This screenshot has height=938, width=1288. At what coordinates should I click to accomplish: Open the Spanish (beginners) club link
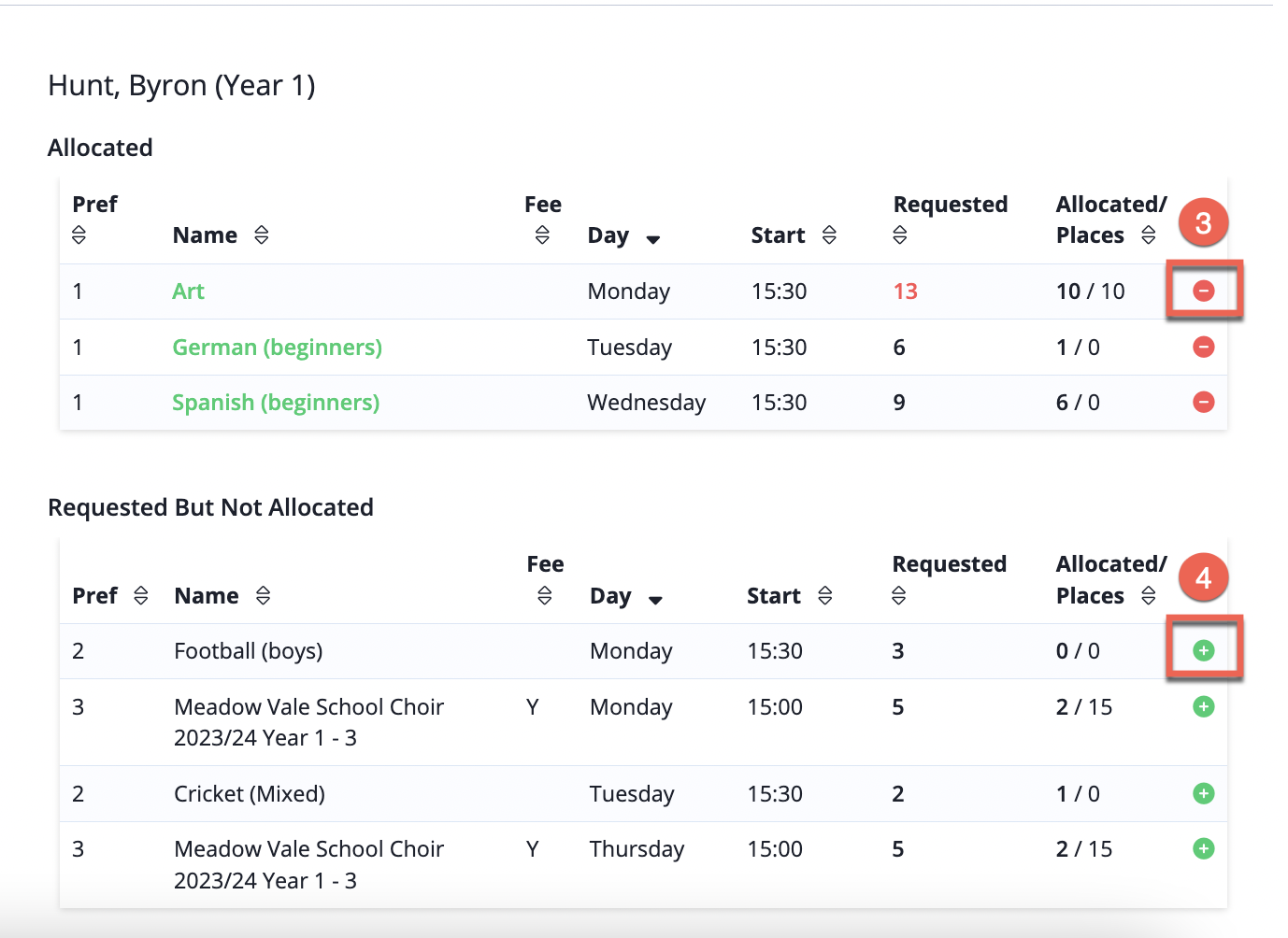pos(276,403)
